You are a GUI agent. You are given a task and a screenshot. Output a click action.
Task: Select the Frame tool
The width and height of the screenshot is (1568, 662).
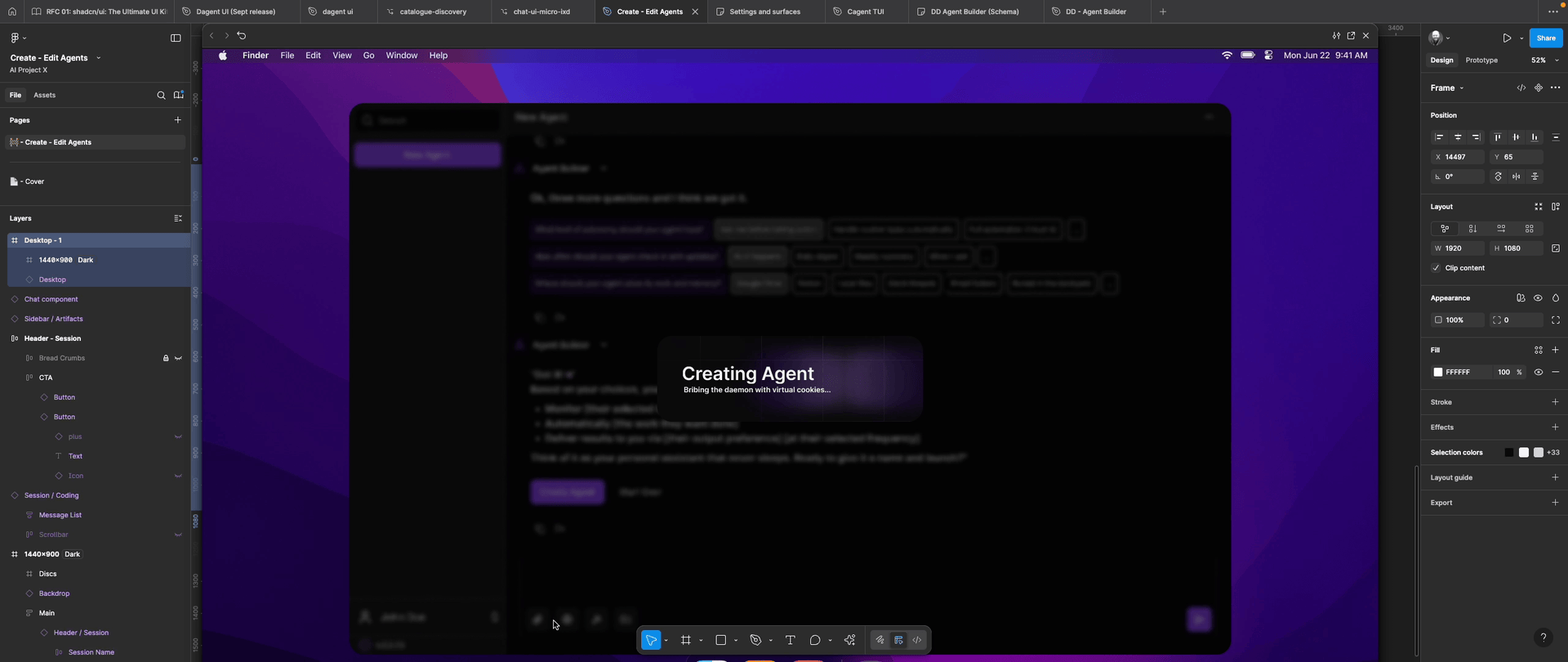click(x=686, y=640)
